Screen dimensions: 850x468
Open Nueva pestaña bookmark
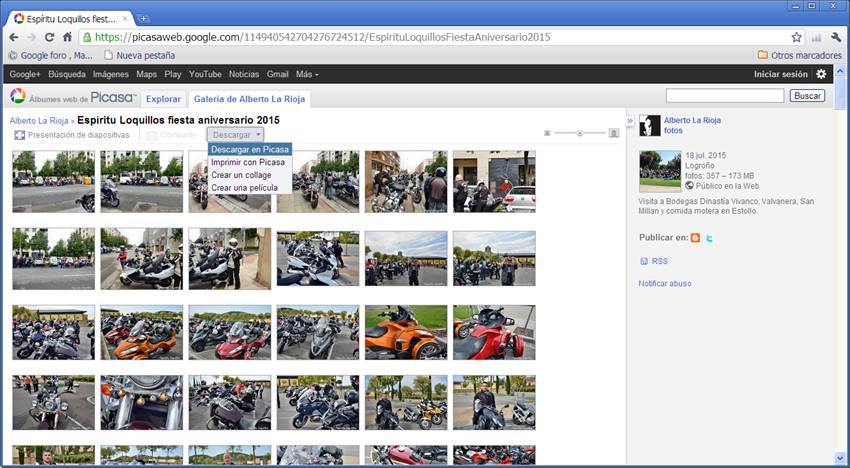tap(139, 55)
